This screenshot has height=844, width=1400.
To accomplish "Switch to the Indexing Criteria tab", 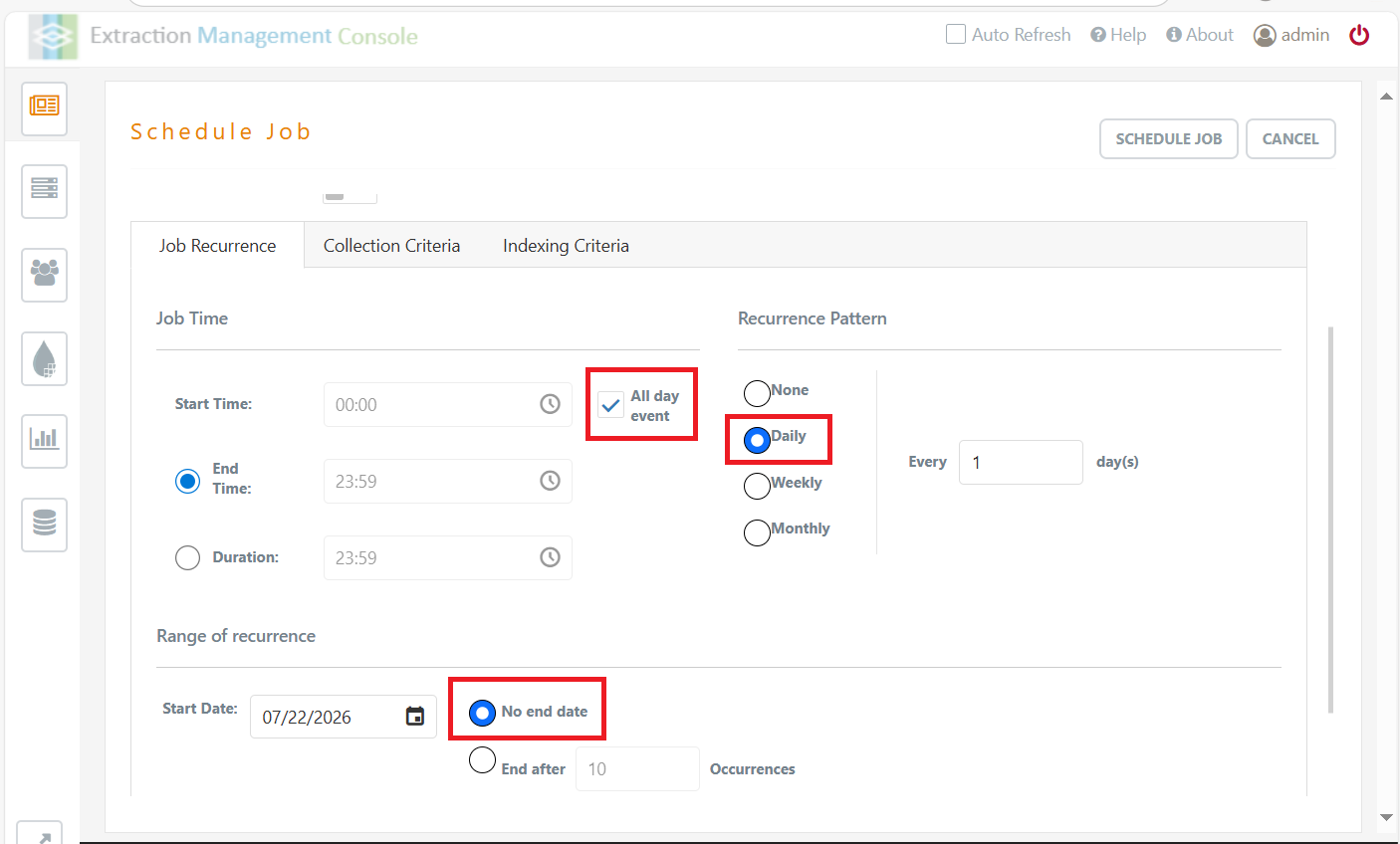I will click(x=566, y=246).
